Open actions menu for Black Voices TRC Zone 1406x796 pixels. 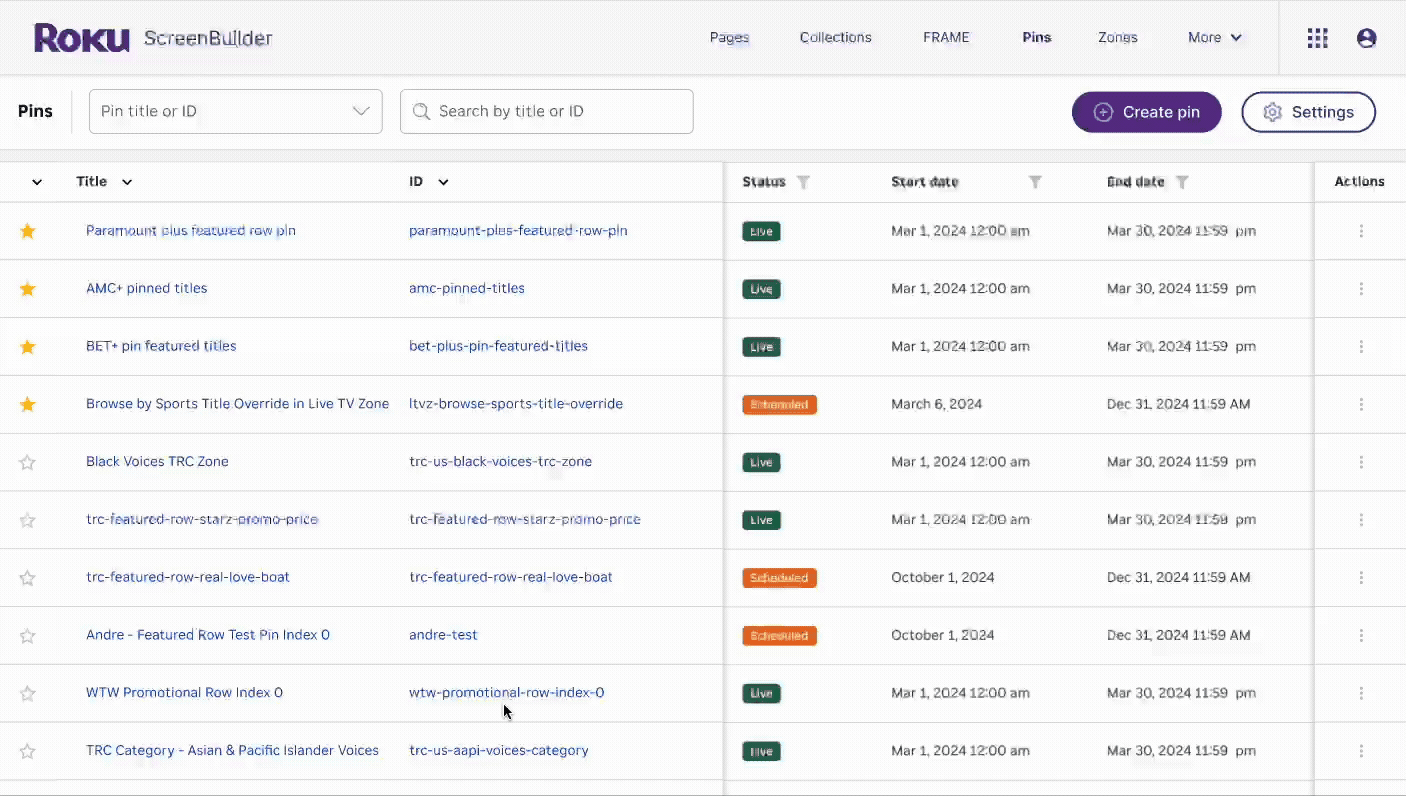coord(1361,462)
